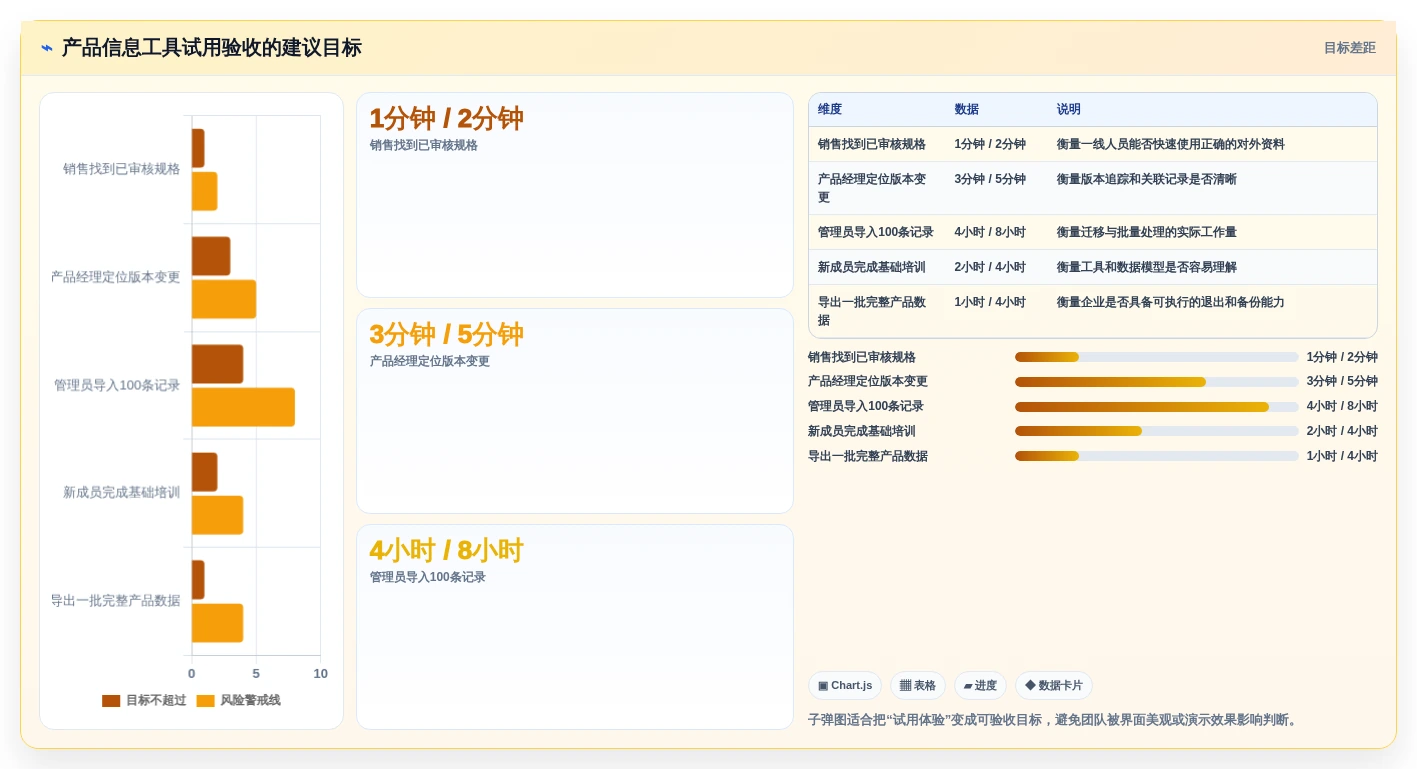
Task: Click progress value 2小时 / 4小时 at right
Action: [1342, 431]
